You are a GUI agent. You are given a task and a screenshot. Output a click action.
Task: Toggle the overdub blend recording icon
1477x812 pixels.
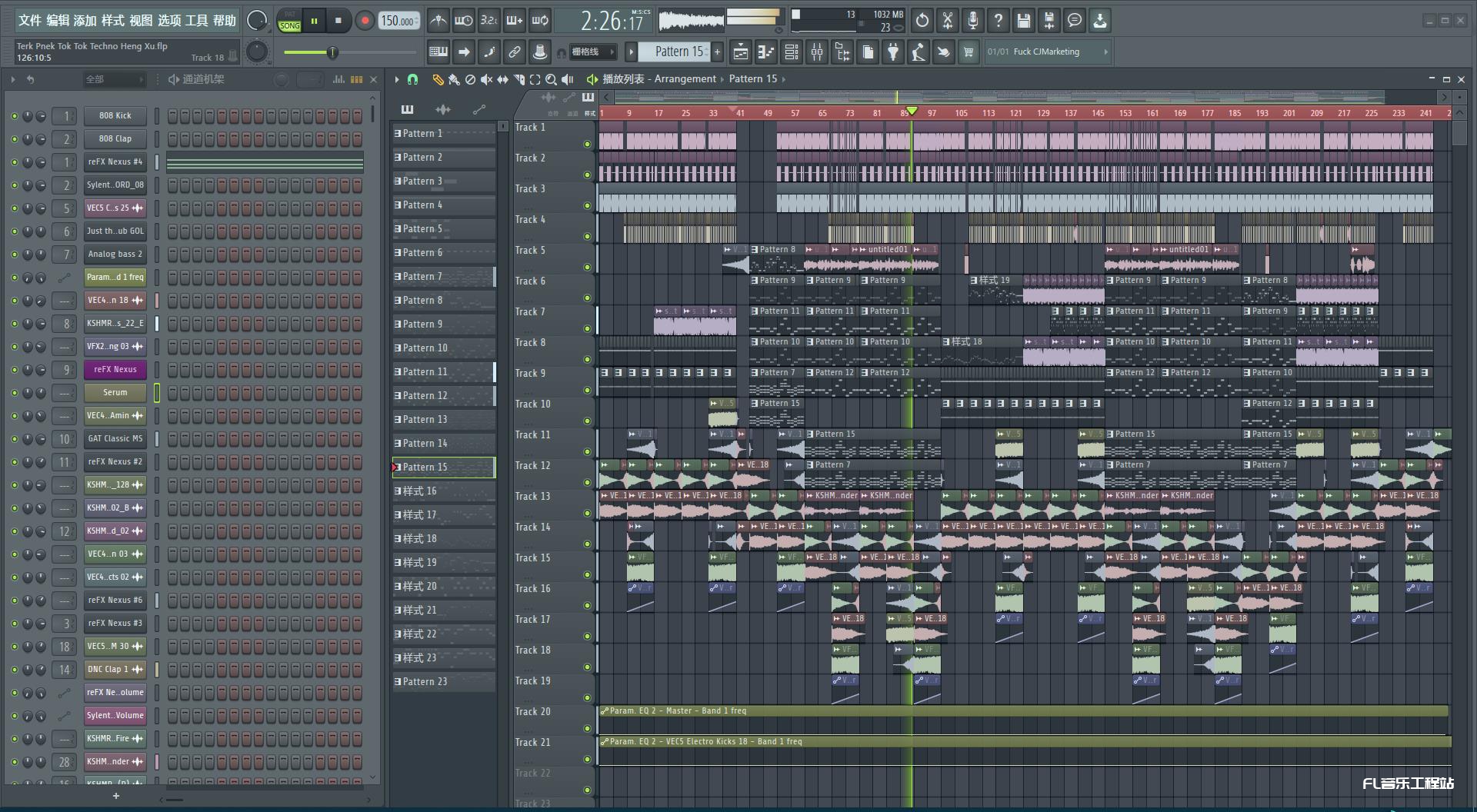click(x=515, y=21)
